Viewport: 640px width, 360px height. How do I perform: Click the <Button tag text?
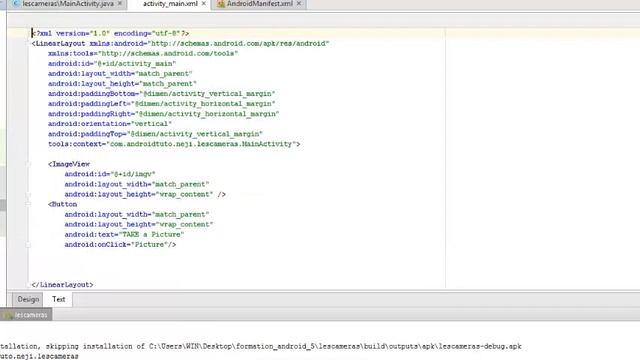pos(62,204)
